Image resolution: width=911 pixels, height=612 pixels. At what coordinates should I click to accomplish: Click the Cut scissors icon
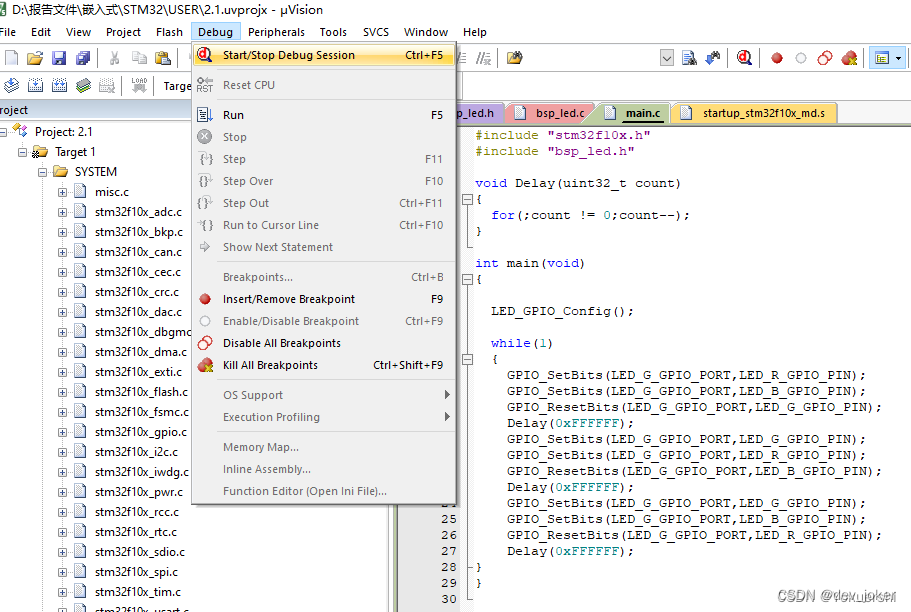pos(114,58)
